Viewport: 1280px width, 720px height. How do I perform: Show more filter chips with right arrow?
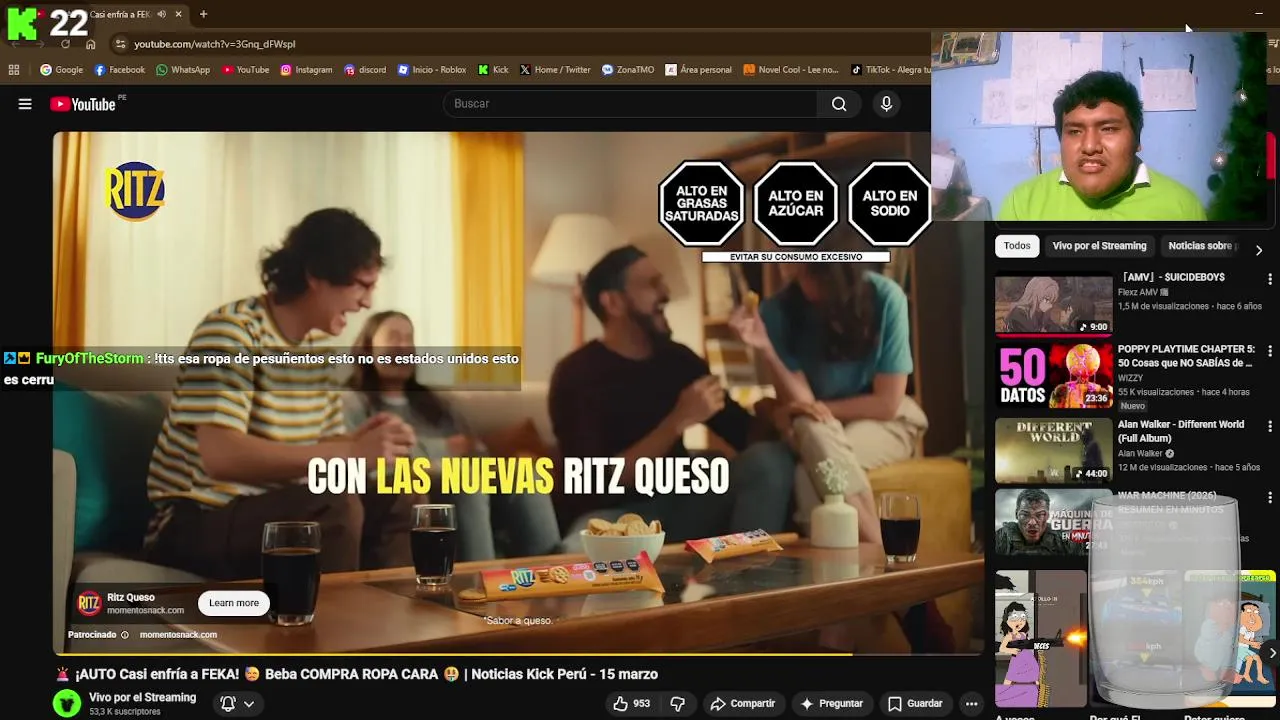(x=1259, y=250)
